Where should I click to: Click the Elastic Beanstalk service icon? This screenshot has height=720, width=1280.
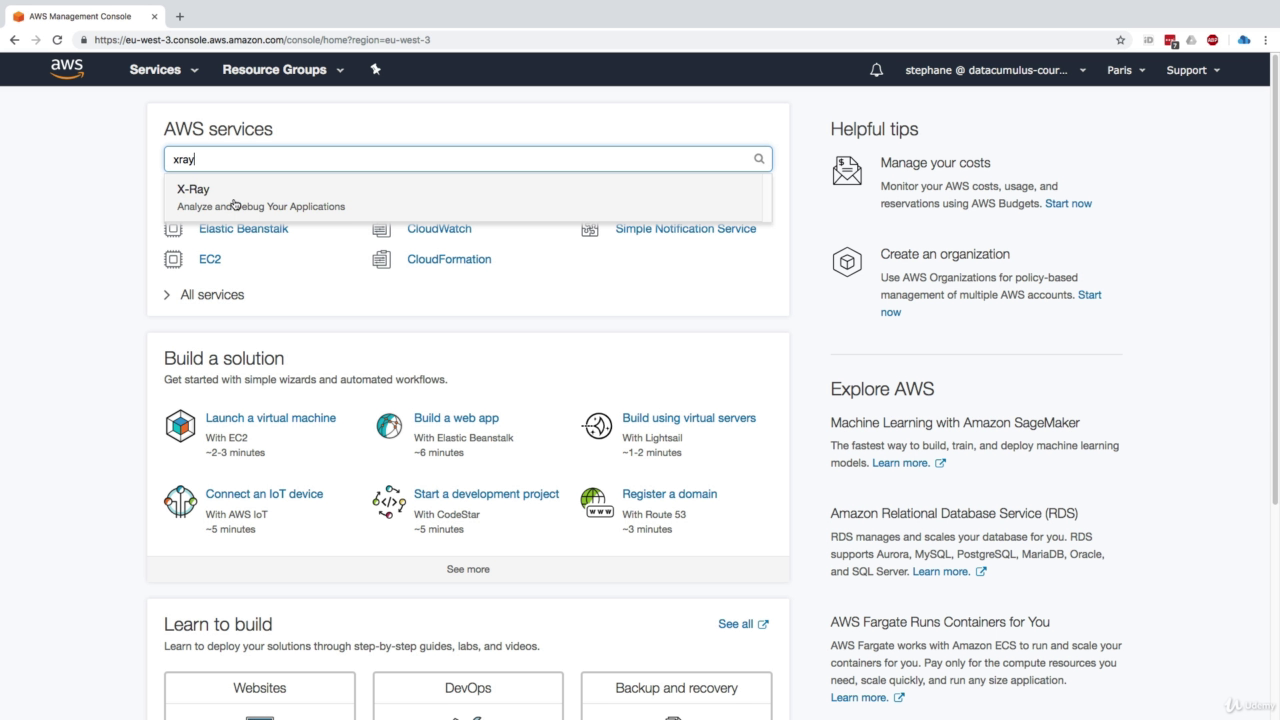click(x=173, y=229)
